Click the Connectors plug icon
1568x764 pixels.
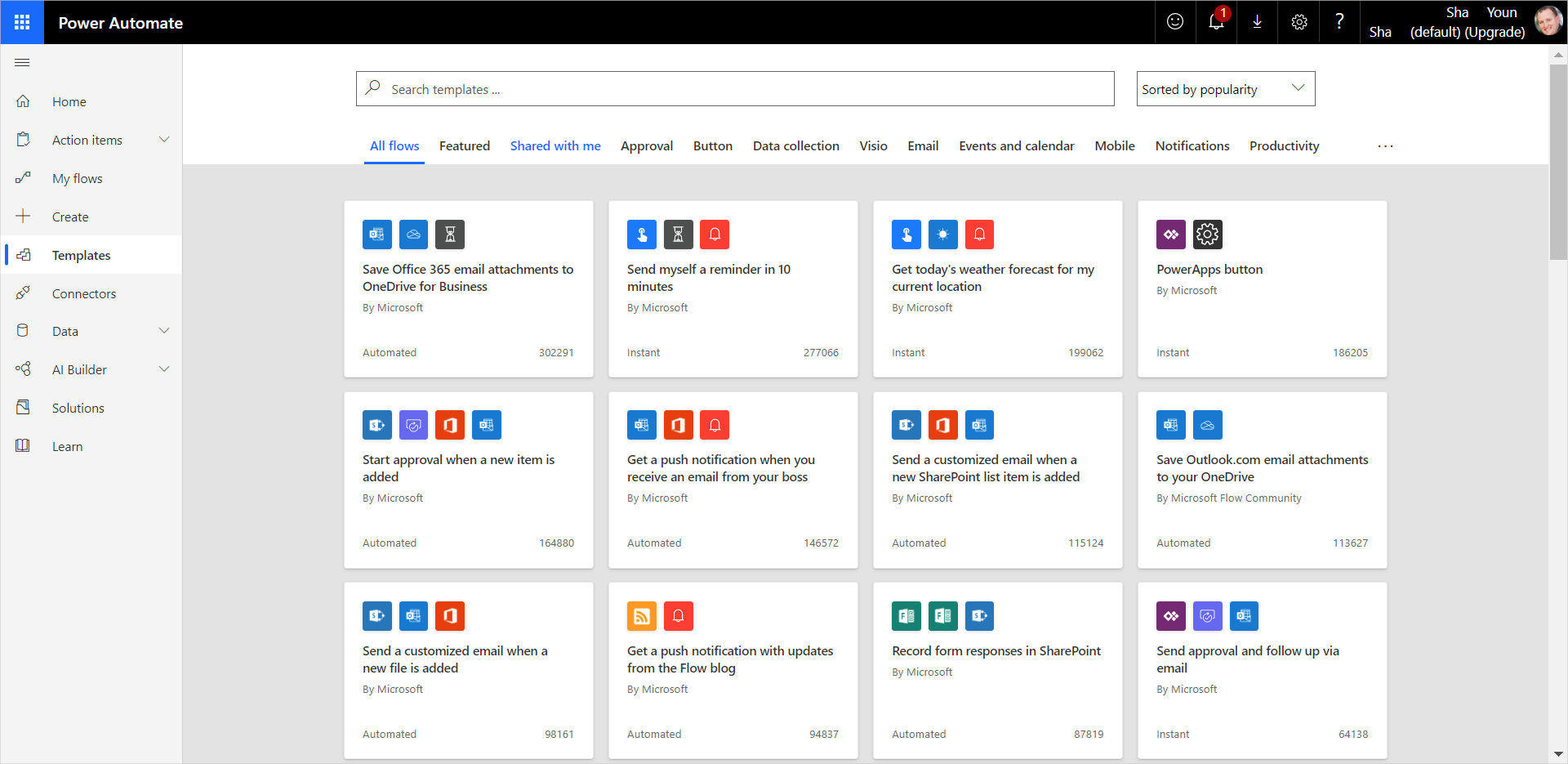[23, 293]
